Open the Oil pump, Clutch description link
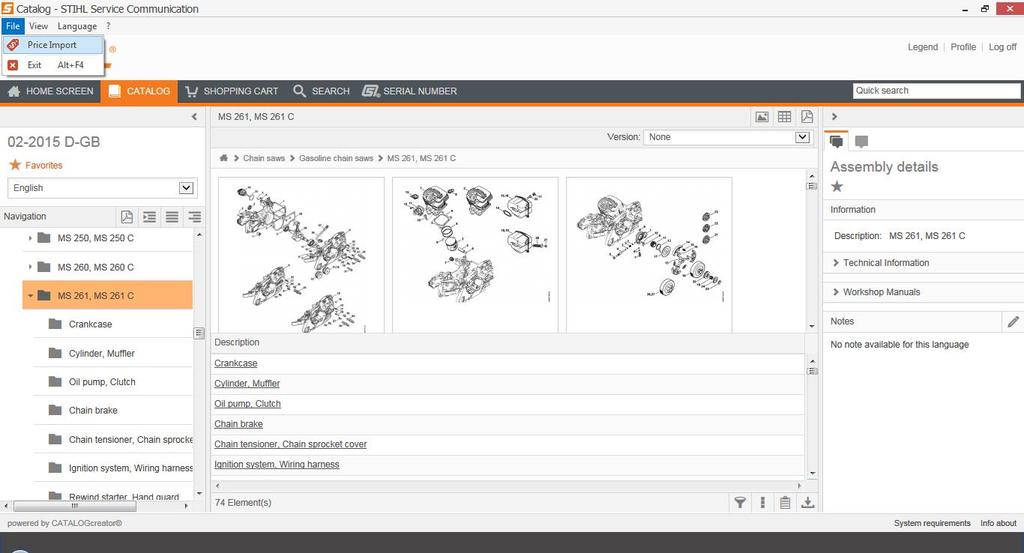This screenshot has height=553, width=1024. click(248, 404)
